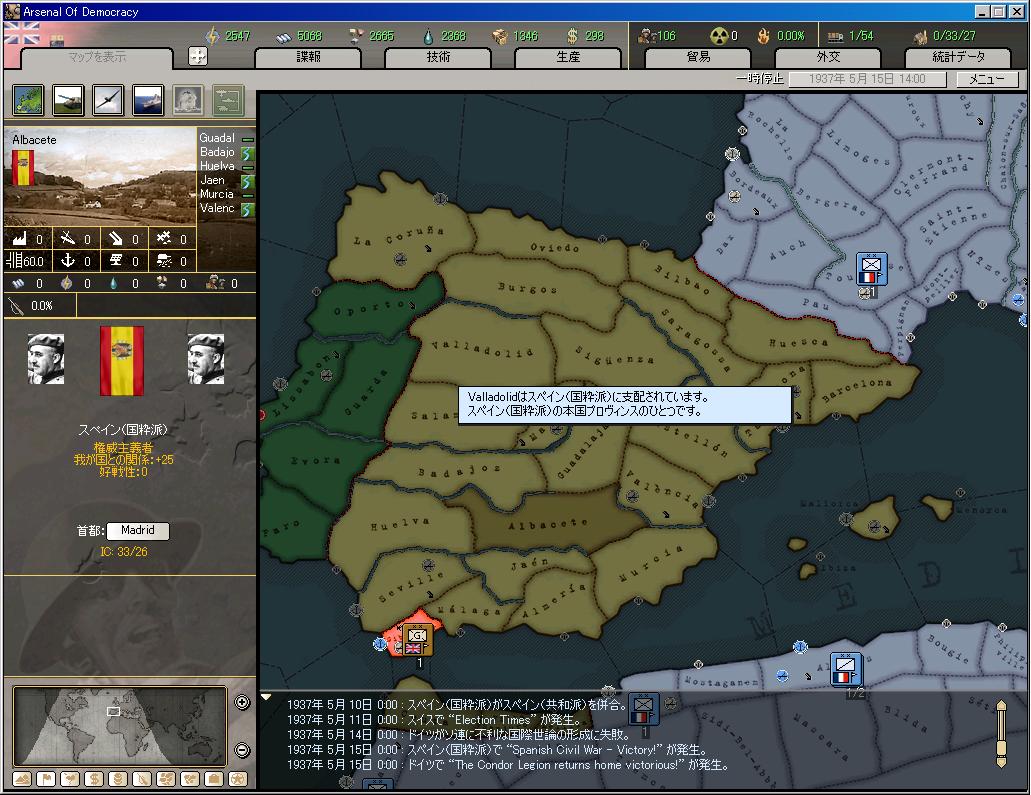Click the "Condor Legion returns home victorious!" entry
Viewport: 1031px width, 795px height.
click(x=508, y=765)
